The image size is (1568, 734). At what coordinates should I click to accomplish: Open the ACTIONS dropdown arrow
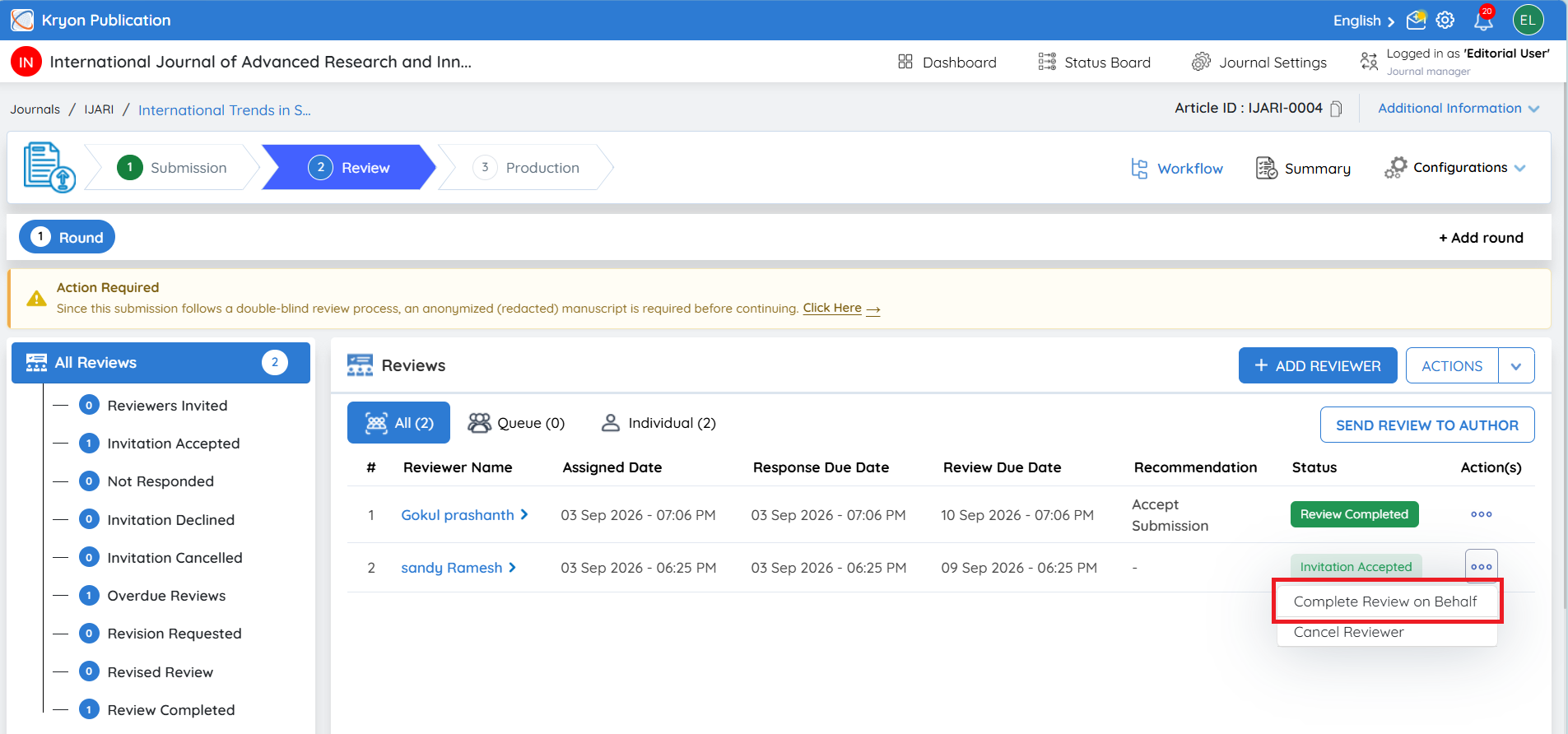1516,366
